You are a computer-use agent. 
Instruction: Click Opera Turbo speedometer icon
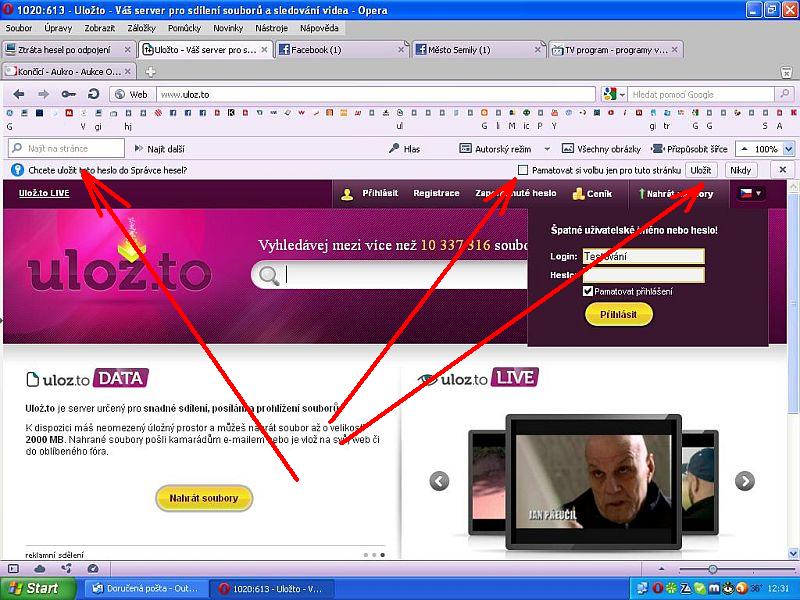(x=93, y=568)
